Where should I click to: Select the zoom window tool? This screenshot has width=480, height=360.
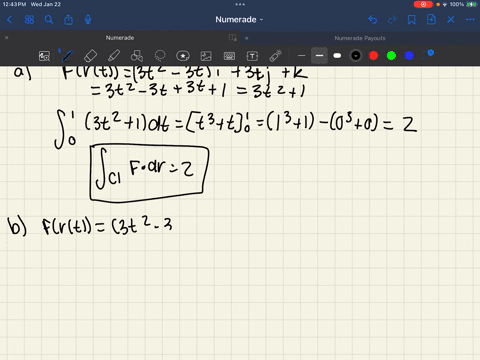pyautogui.click(x=44, y=56)
